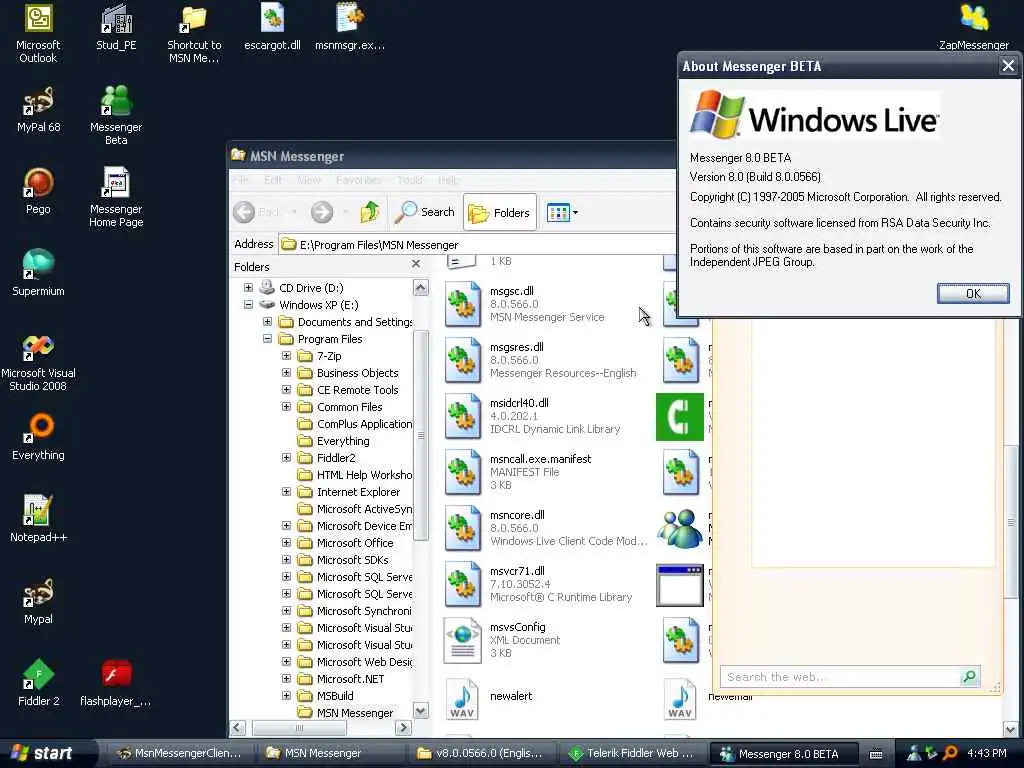1024x768 pixels.
Task: Switch to MSN Messenger taskbar button
Action: 332,753
